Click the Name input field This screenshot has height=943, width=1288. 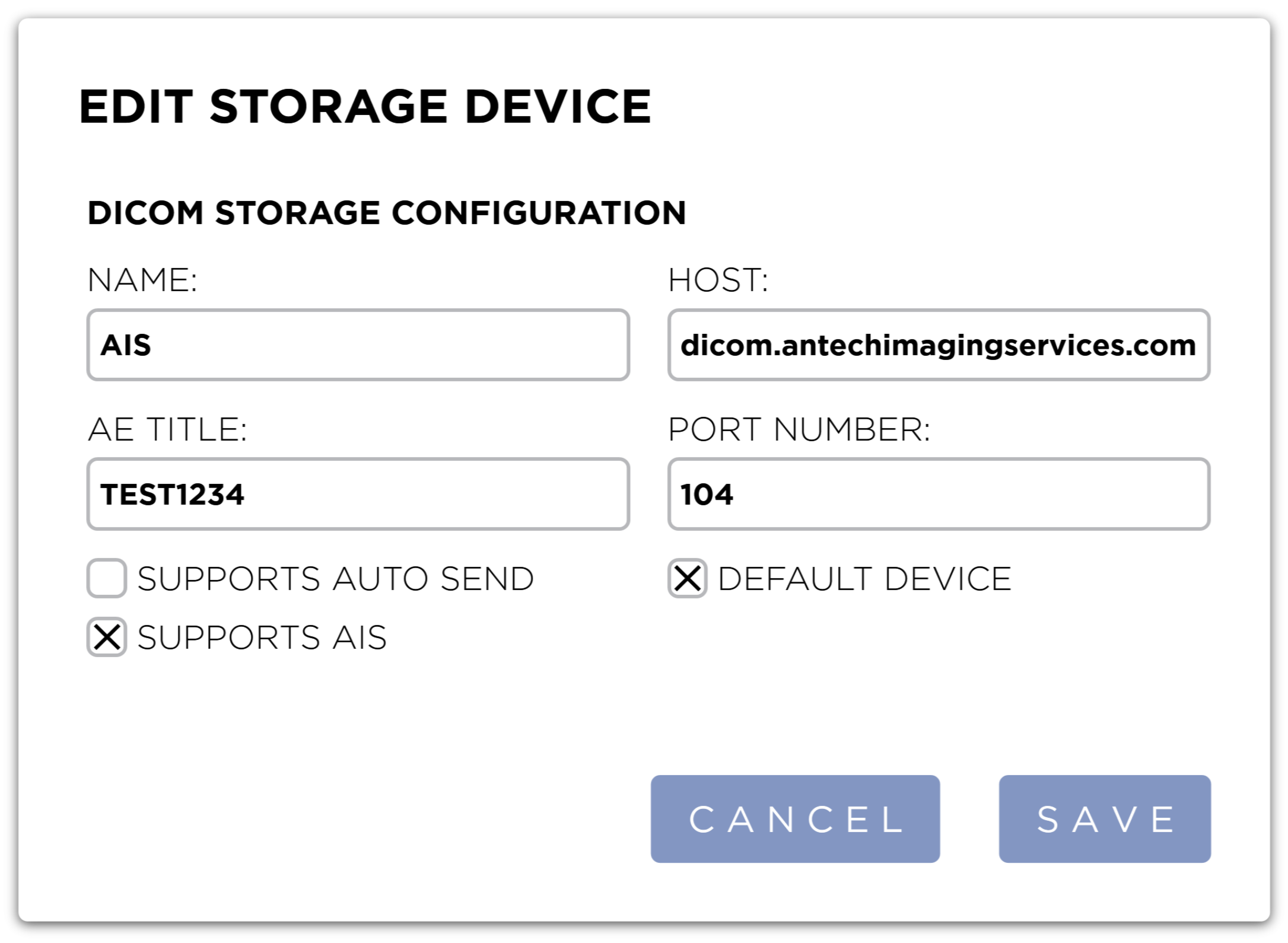(358, 345)
